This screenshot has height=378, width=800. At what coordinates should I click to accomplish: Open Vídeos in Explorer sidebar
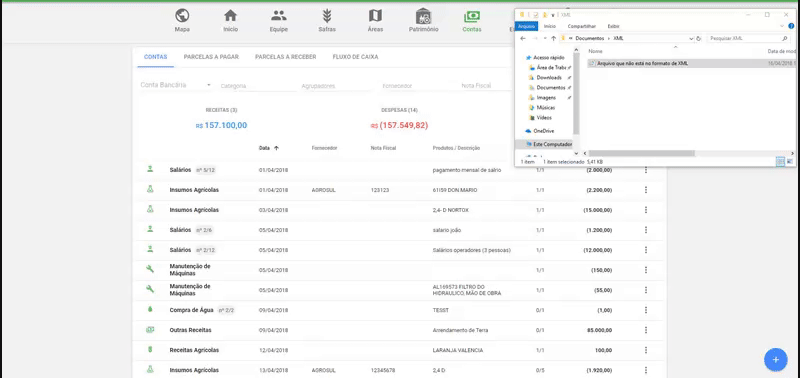(544, 117)
